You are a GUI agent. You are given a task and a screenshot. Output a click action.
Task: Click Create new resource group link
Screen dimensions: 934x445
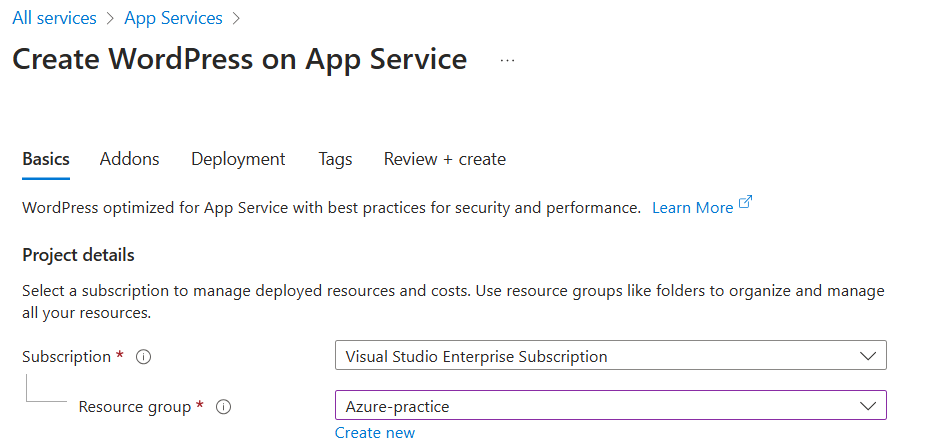[375, 433]
